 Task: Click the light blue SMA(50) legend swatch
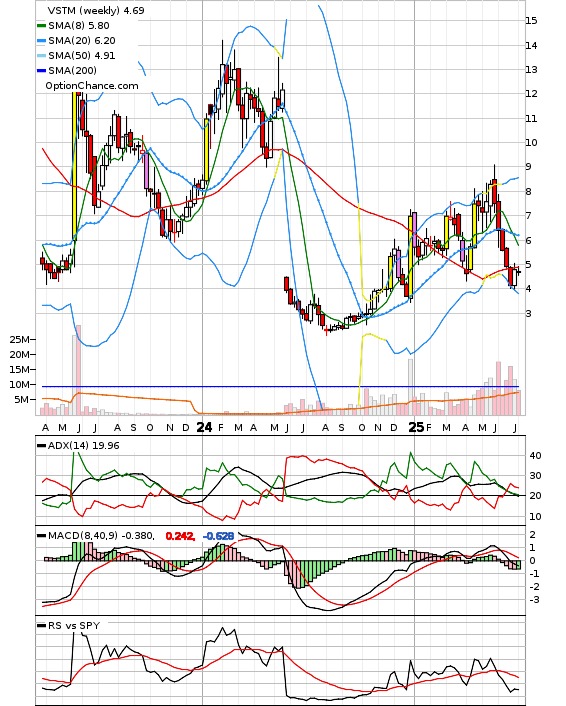tap(41, 55)
